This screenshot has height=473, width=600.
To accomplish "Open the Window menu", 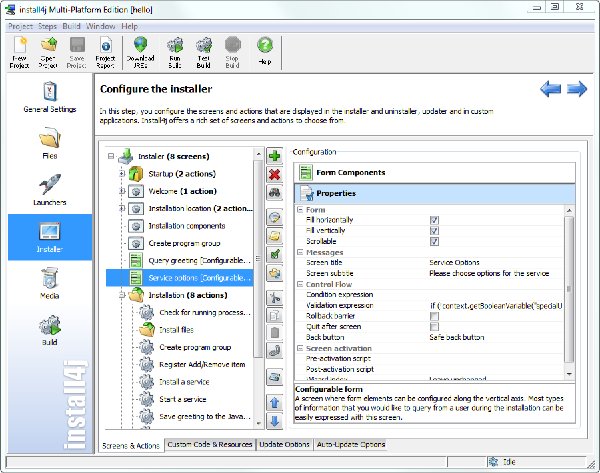I will [101, 26].
